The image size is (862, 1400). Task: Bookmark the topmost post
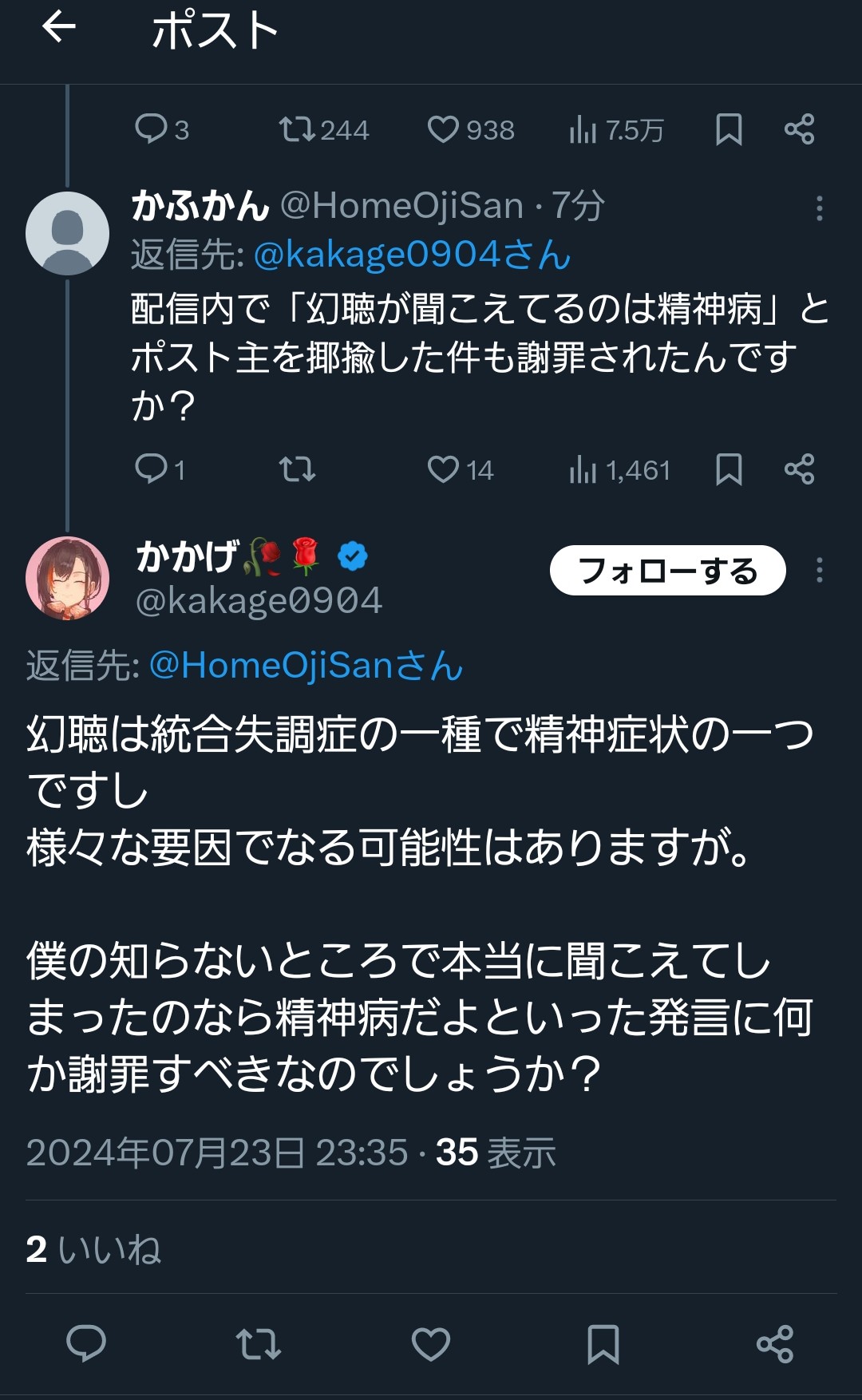coord(729,129)
